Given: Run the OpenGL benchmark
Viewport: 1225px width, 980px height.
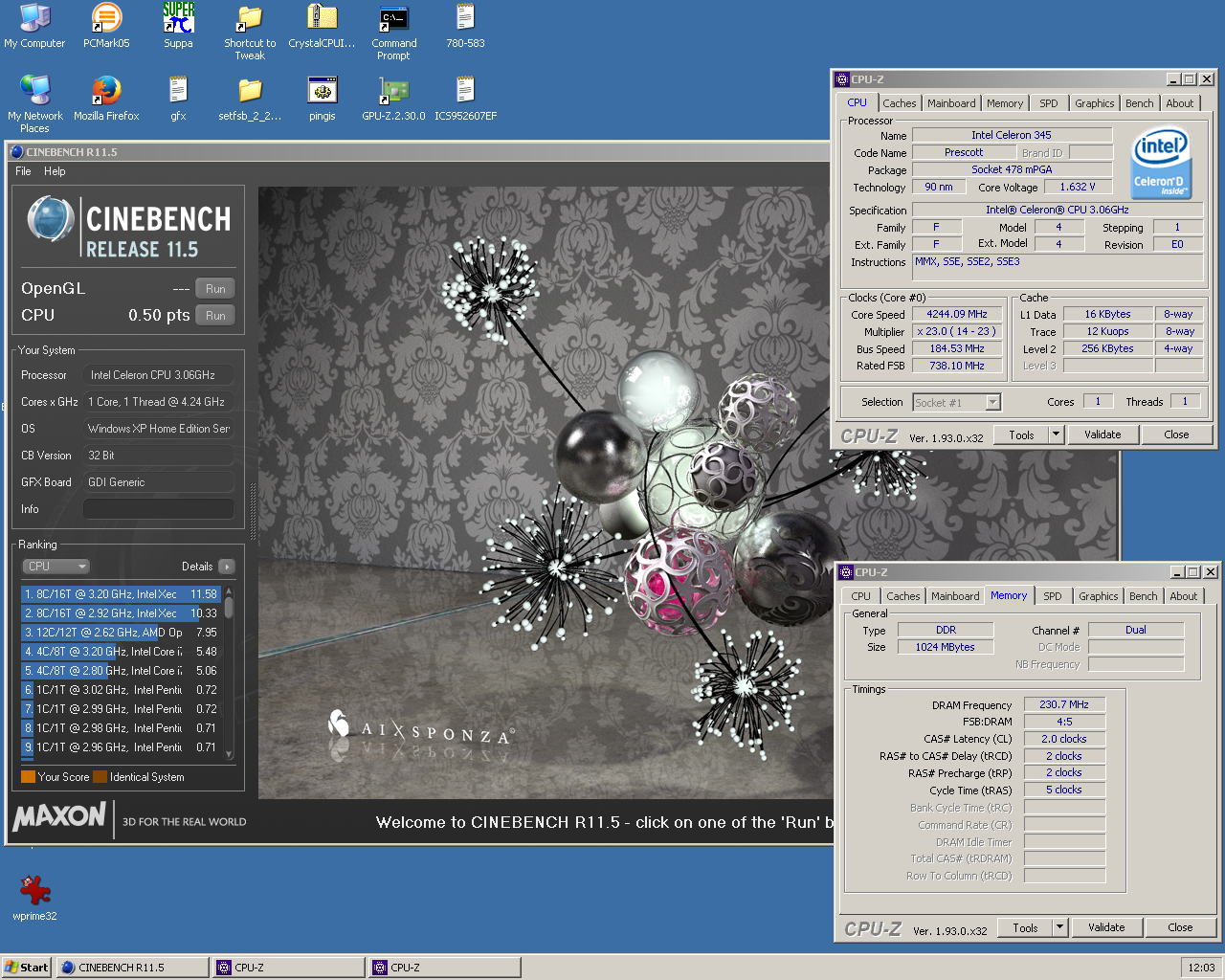Looking at the screenshot, I should (215, 289).
